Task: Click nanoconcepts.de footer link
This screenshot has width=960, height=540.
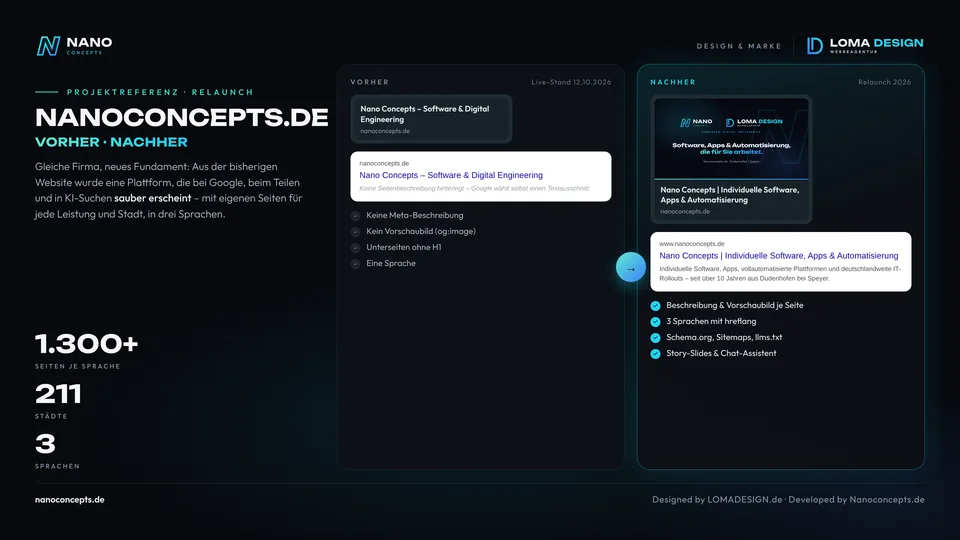Action: 70,500
